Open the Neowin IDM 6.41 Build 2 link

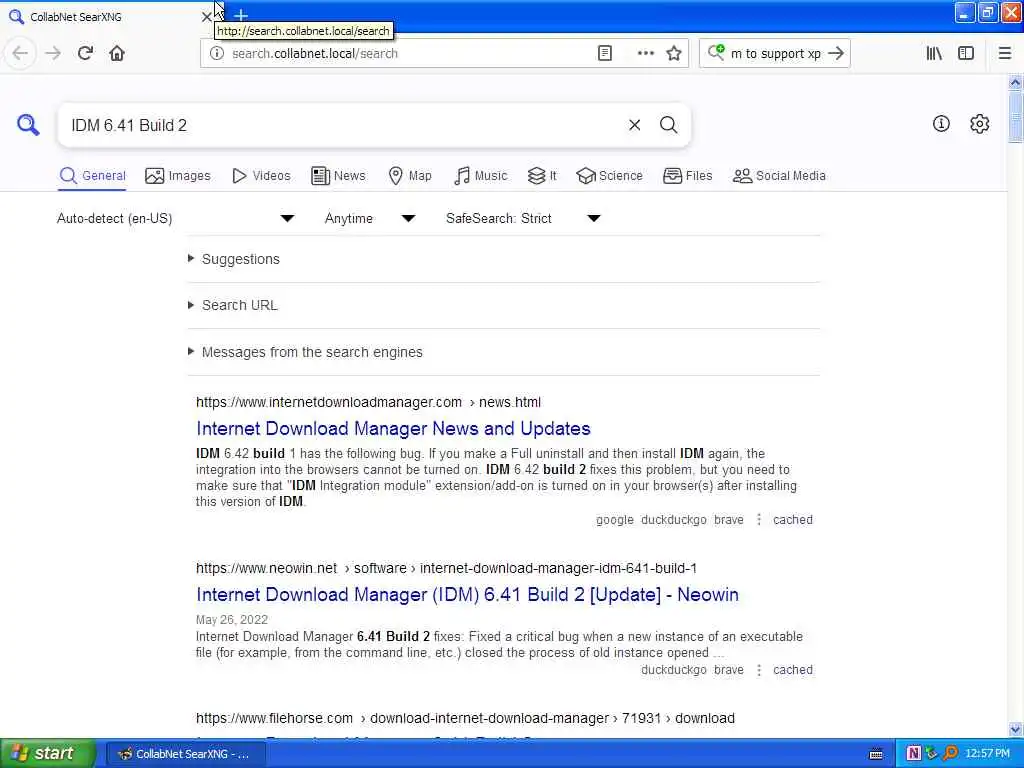tap(468, 594)
